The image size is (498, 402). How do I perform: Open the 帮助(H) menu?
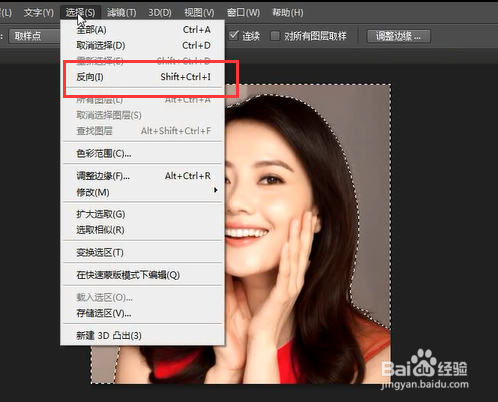[x=288, y=13]
